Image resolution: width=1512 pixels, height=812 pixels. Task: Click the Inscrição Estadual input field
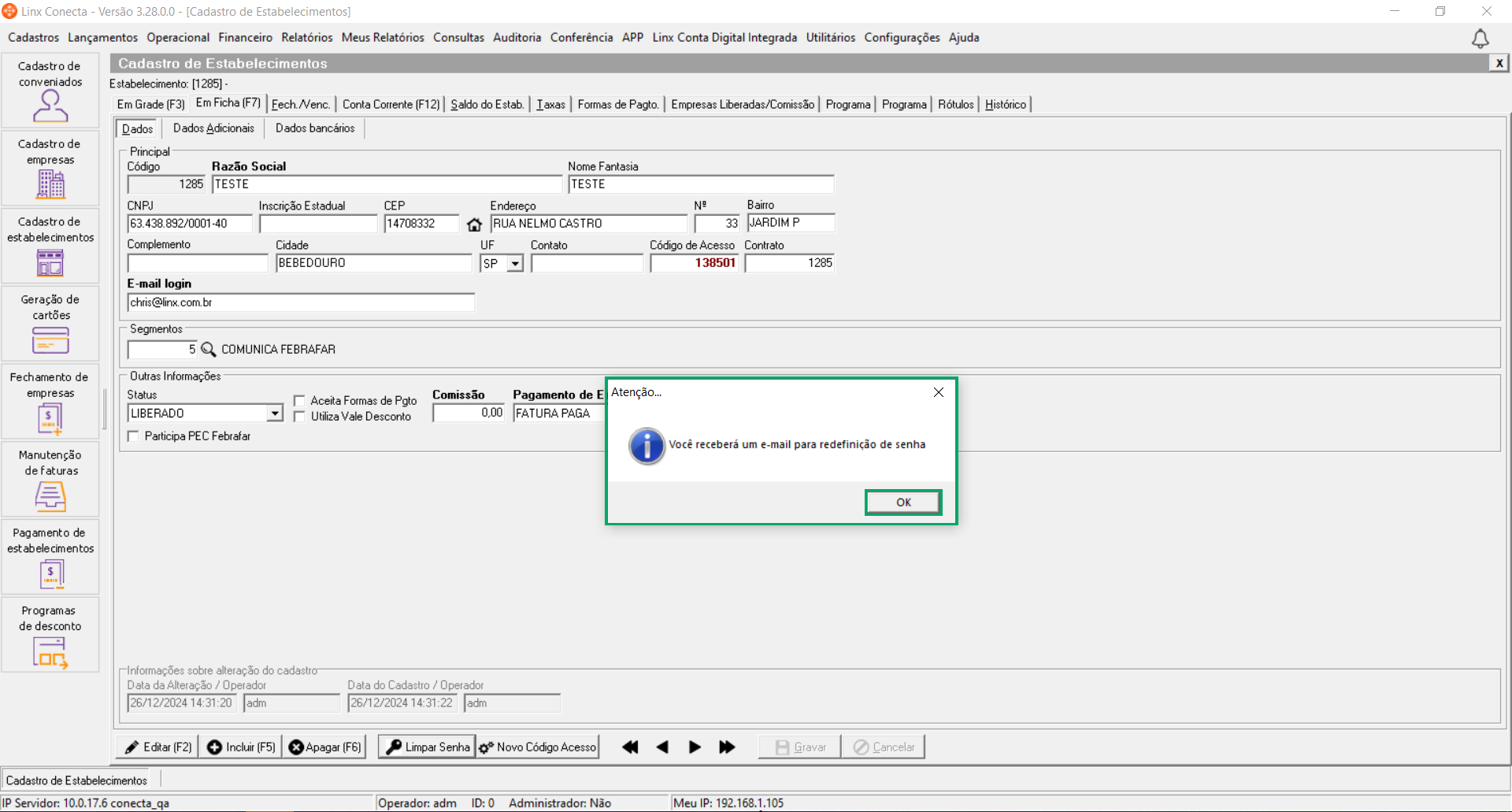tap(318, 224)
